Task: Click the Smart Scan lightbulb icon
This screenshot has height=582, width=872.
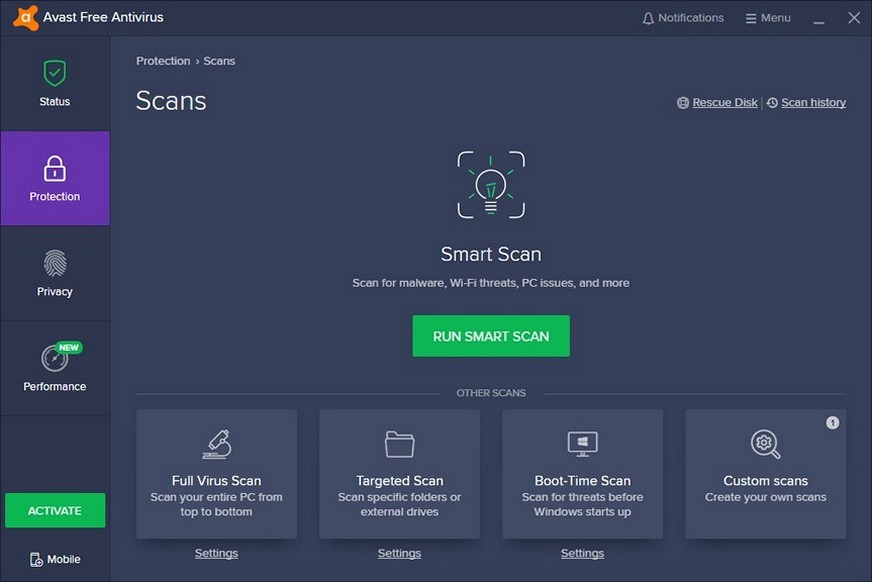Action: click(491, 185)
